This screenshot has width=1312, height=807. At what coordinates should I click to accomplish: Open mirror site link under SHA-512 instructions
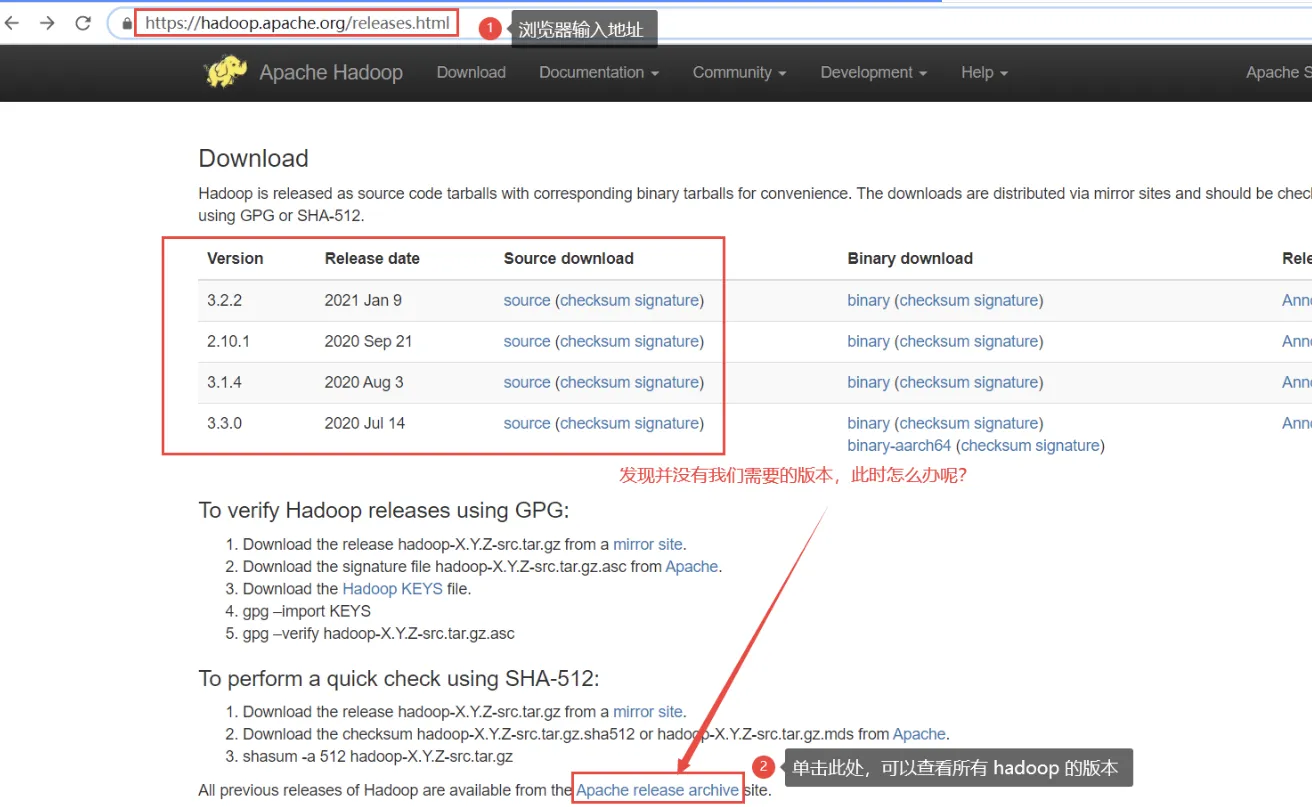(648, 711)
